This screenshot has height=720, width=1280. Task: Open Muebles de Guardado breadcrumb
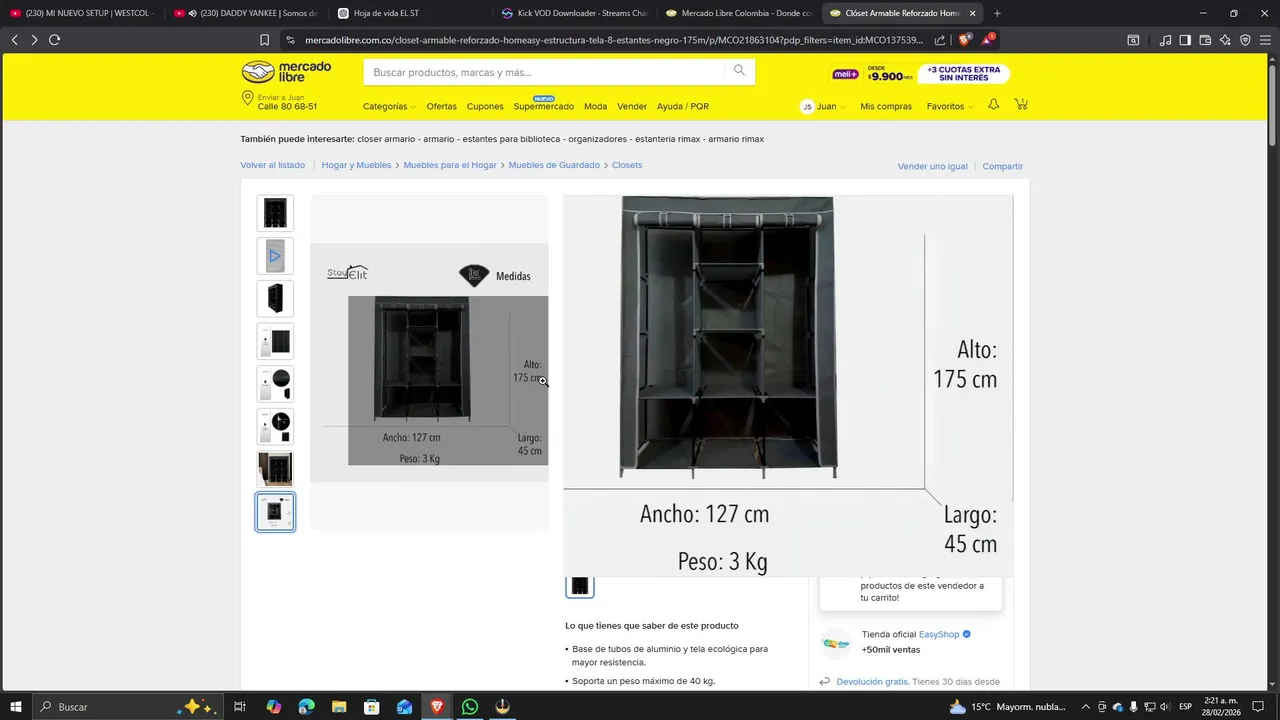click(554, 165)
